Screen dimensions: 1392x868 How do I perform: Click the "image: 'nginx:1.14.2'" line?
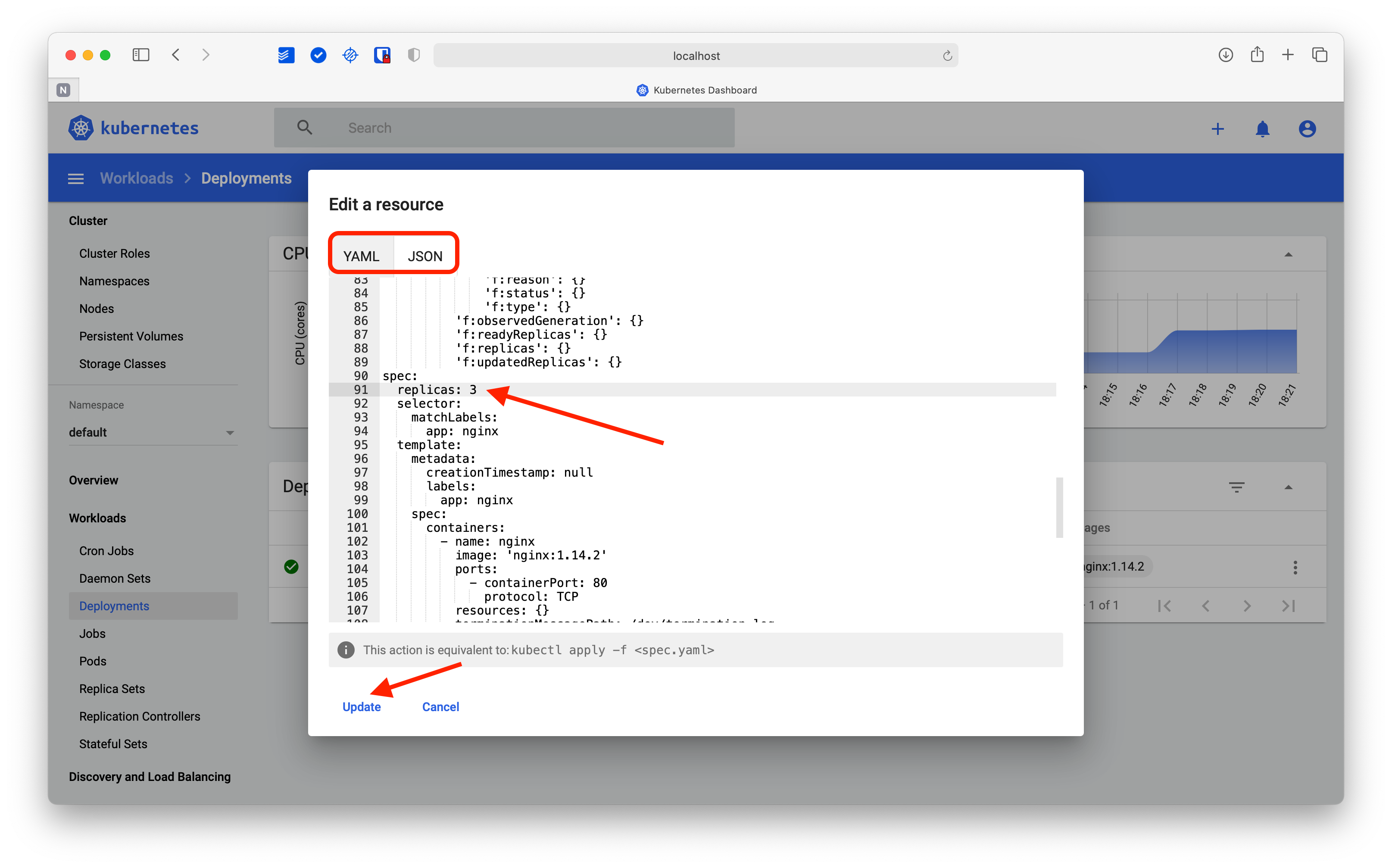click(531, 555)
